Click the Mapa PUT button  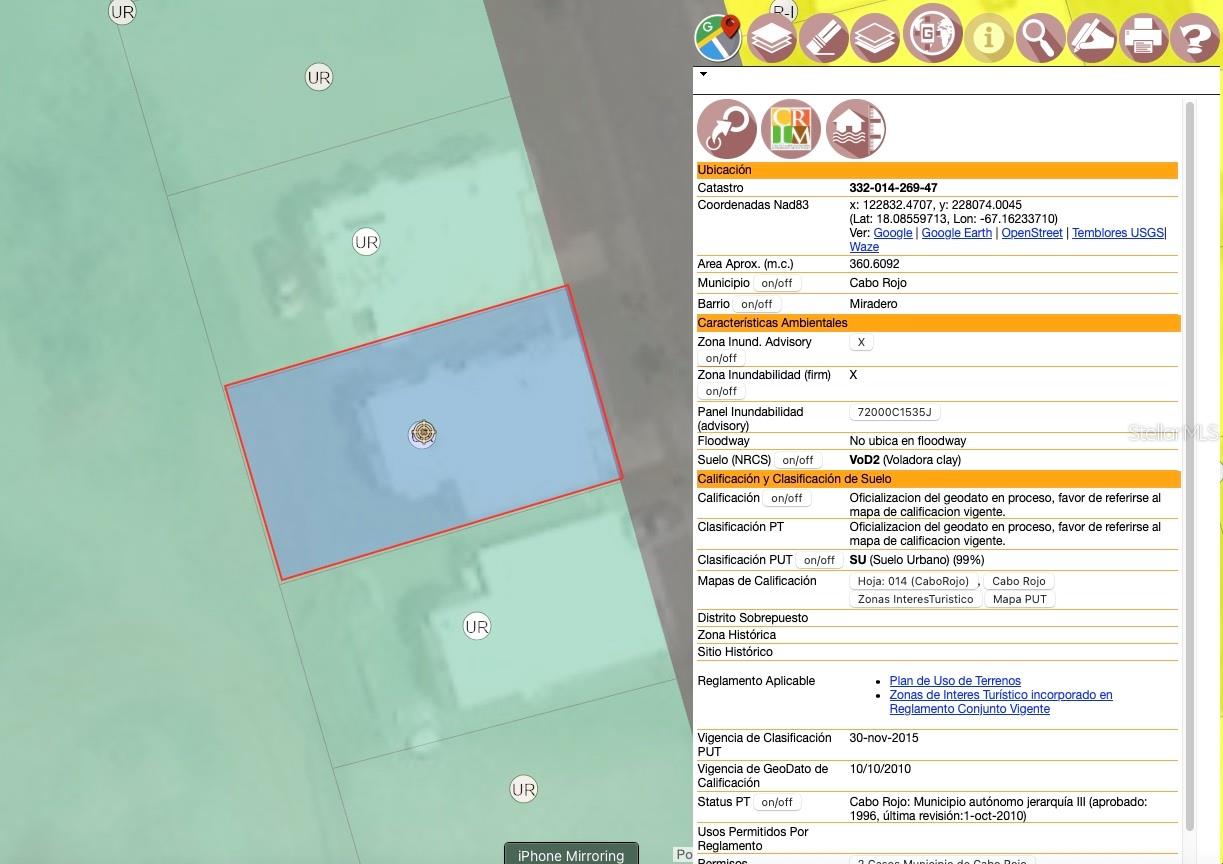click(x=1019, y=599)
